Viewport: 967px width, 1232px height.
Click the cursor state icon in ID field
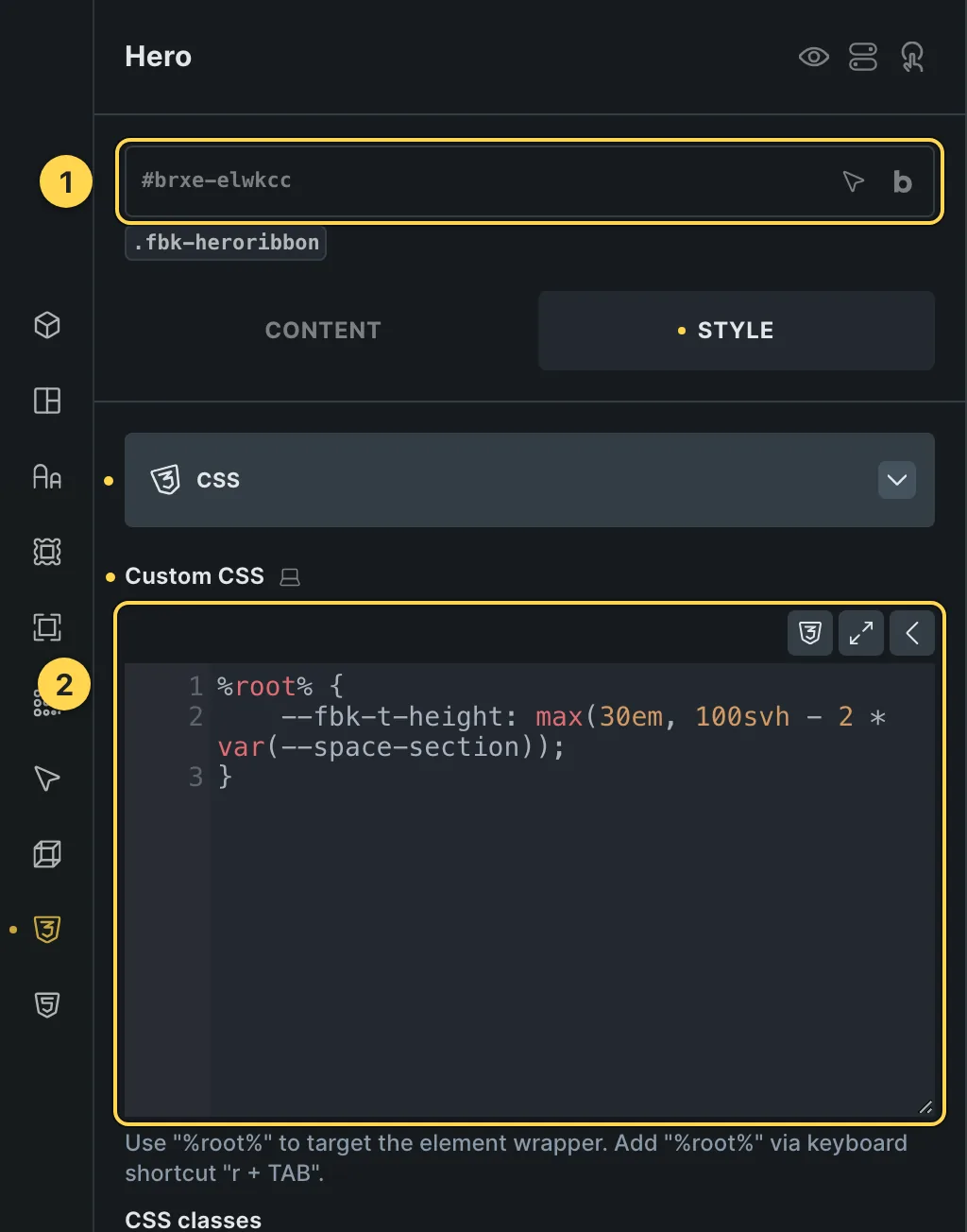[x=853, y=181]
